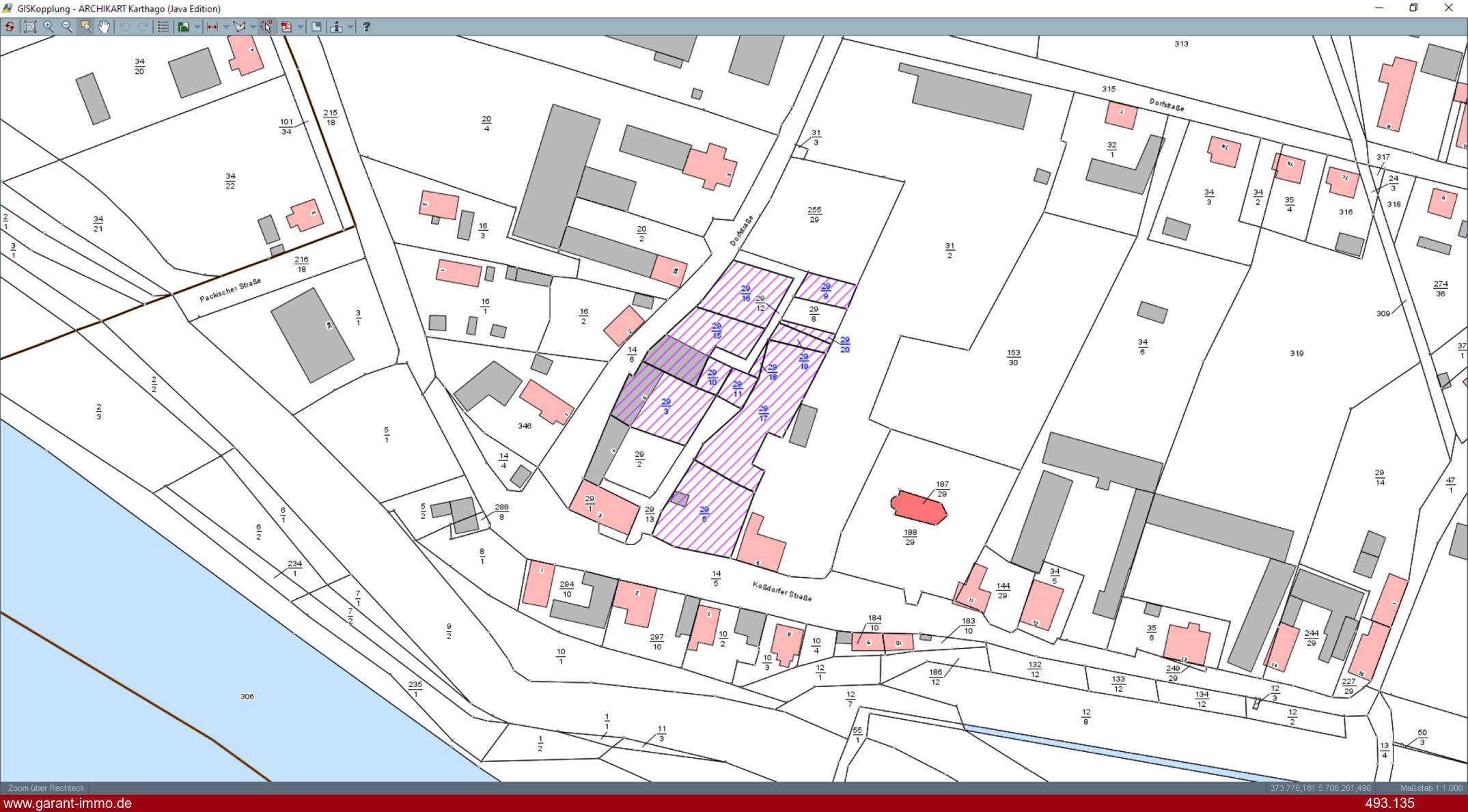This screenshot has width=1468, height=812.
Task: Toggle the overview window icon
Action: (316, 27)
